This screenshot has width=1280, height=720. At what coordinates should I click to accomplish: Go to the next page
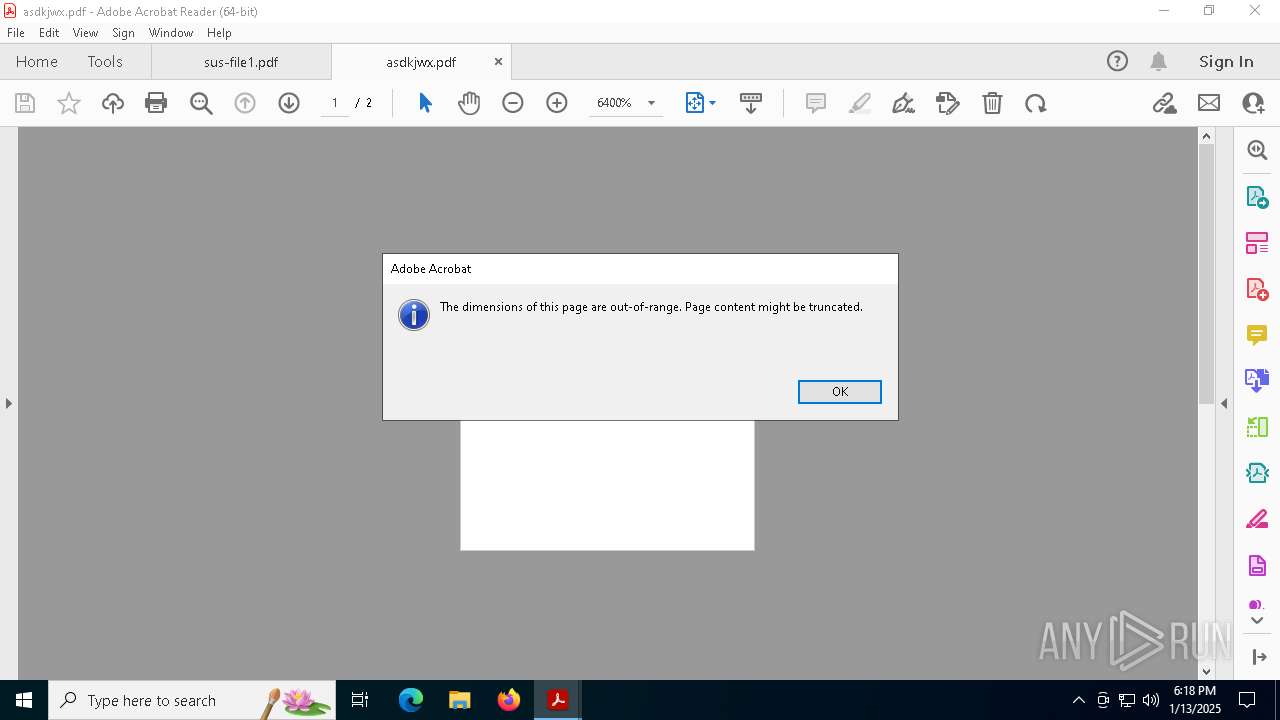289,103
